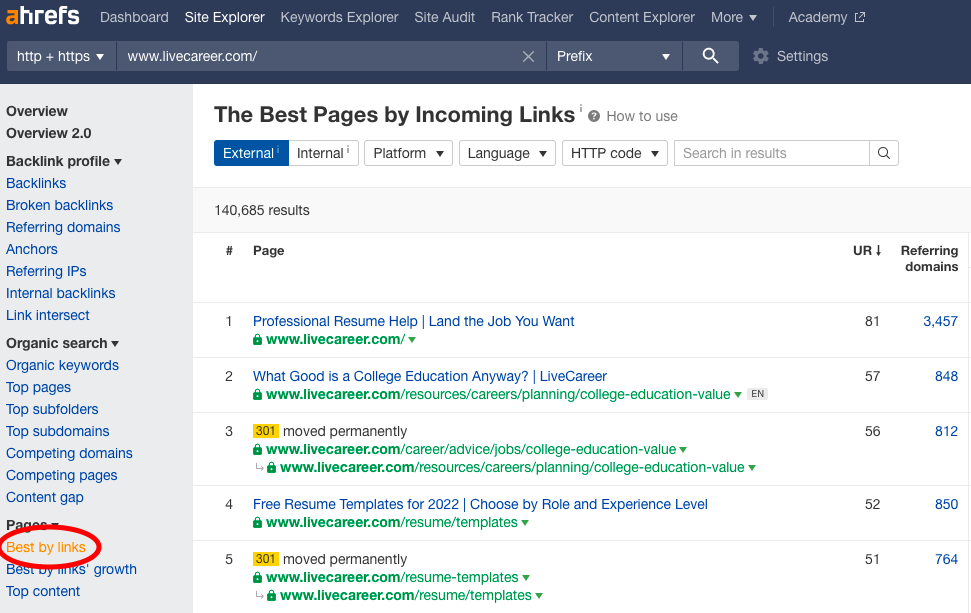Open Academy external link icon
Viewport: 971px width, 613px height.
860,17
